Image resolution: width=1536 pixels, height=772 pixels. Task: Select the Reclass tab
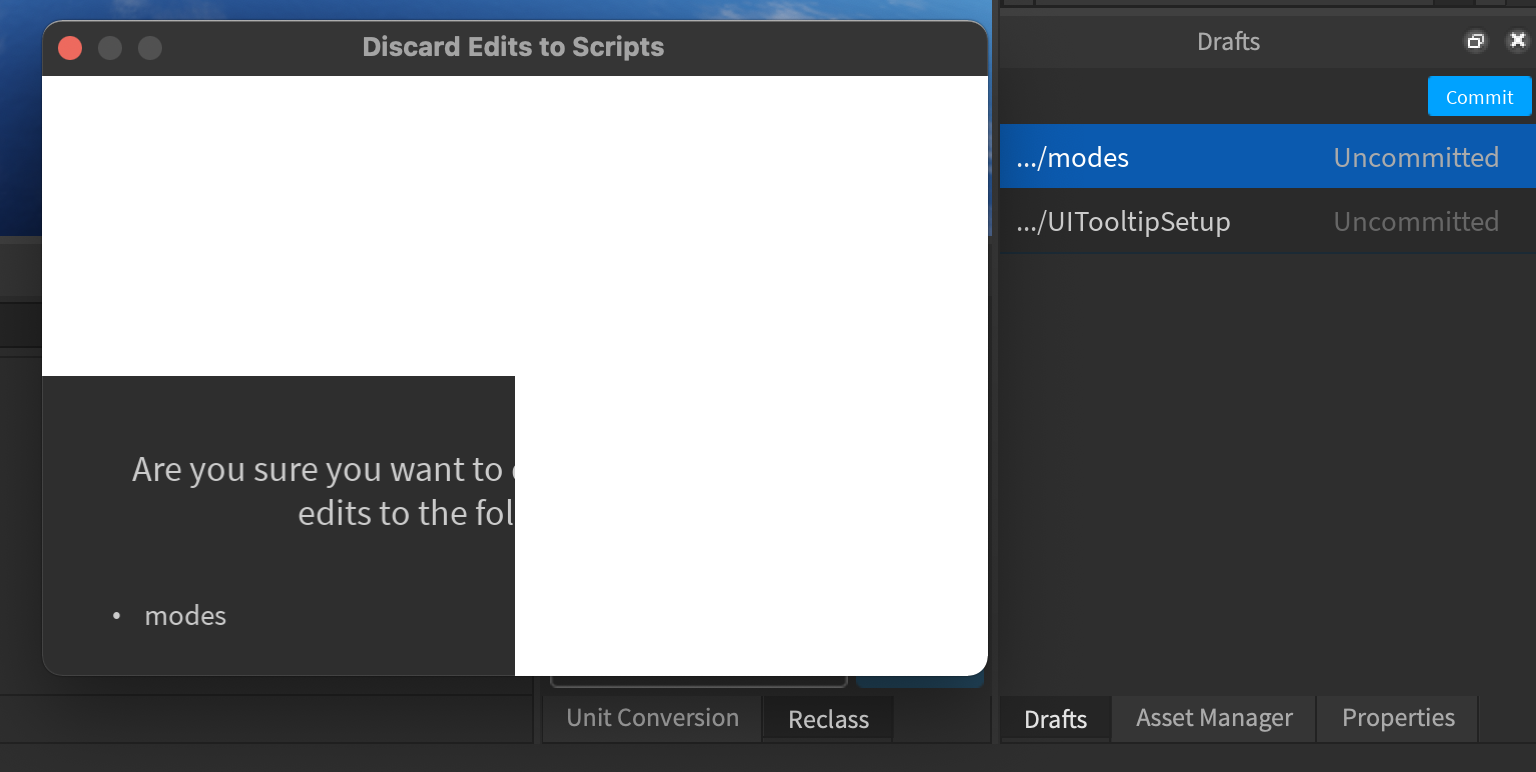coord(827,718)
